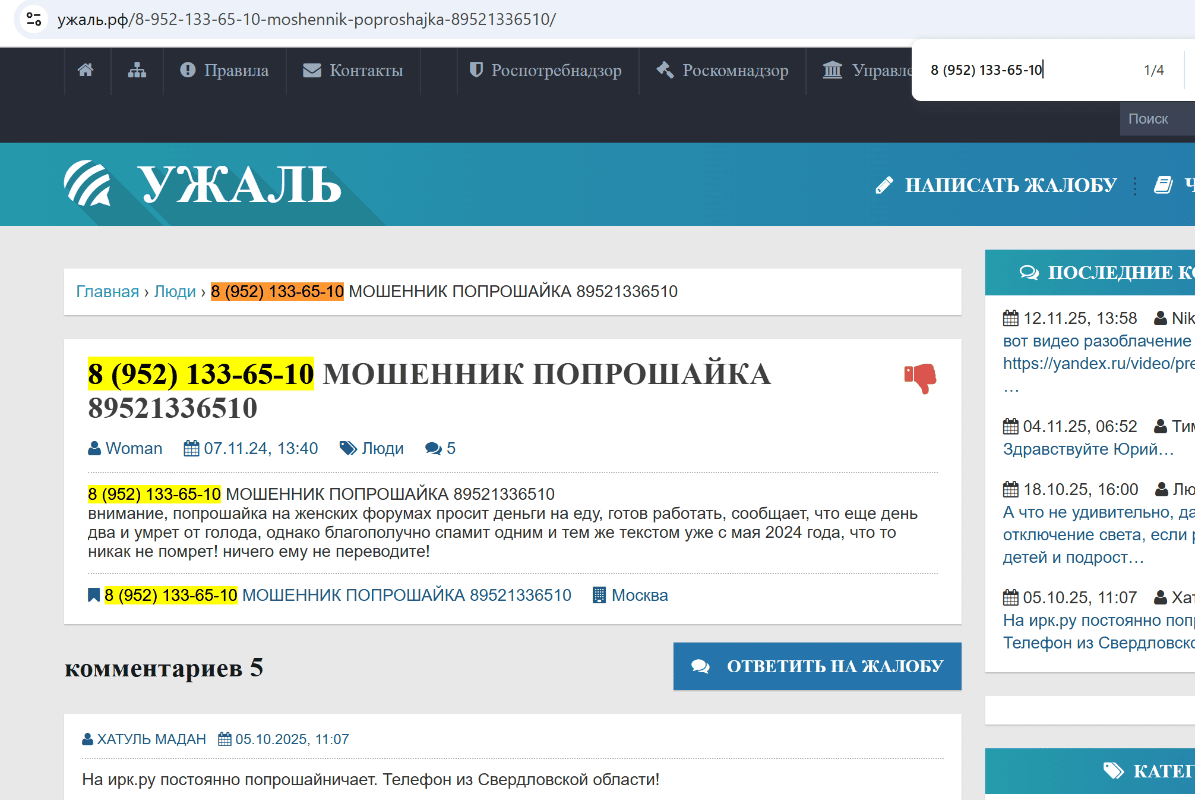Click the site info icon in address bar
The height and width of the screenshot is (800, 1195).
pos(33,19)
